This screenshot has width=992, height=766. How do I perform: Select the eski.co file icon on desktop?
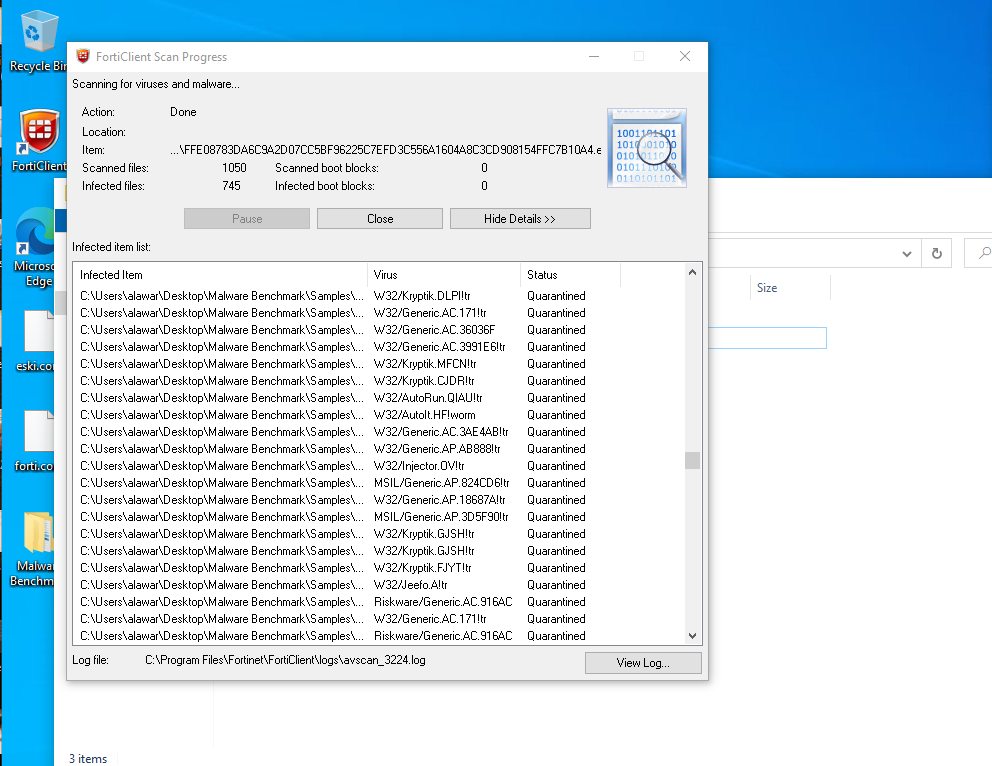(x=40, y=332)
